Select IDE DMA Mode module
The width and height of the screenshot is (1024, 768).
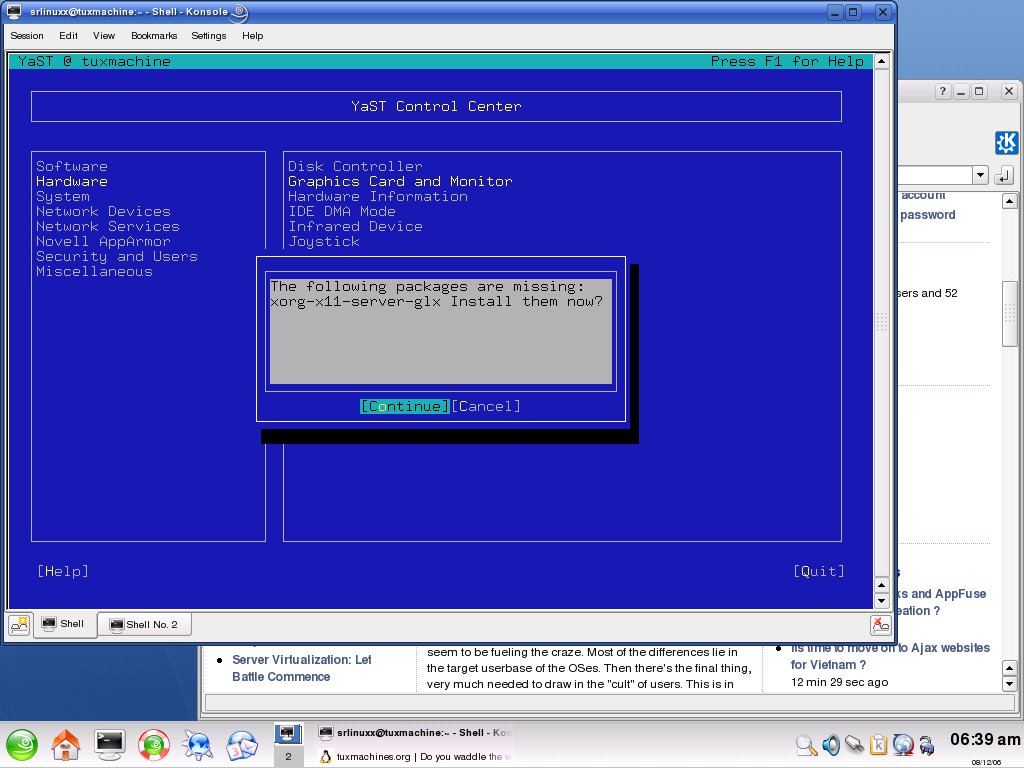click(x=342, y=212)
